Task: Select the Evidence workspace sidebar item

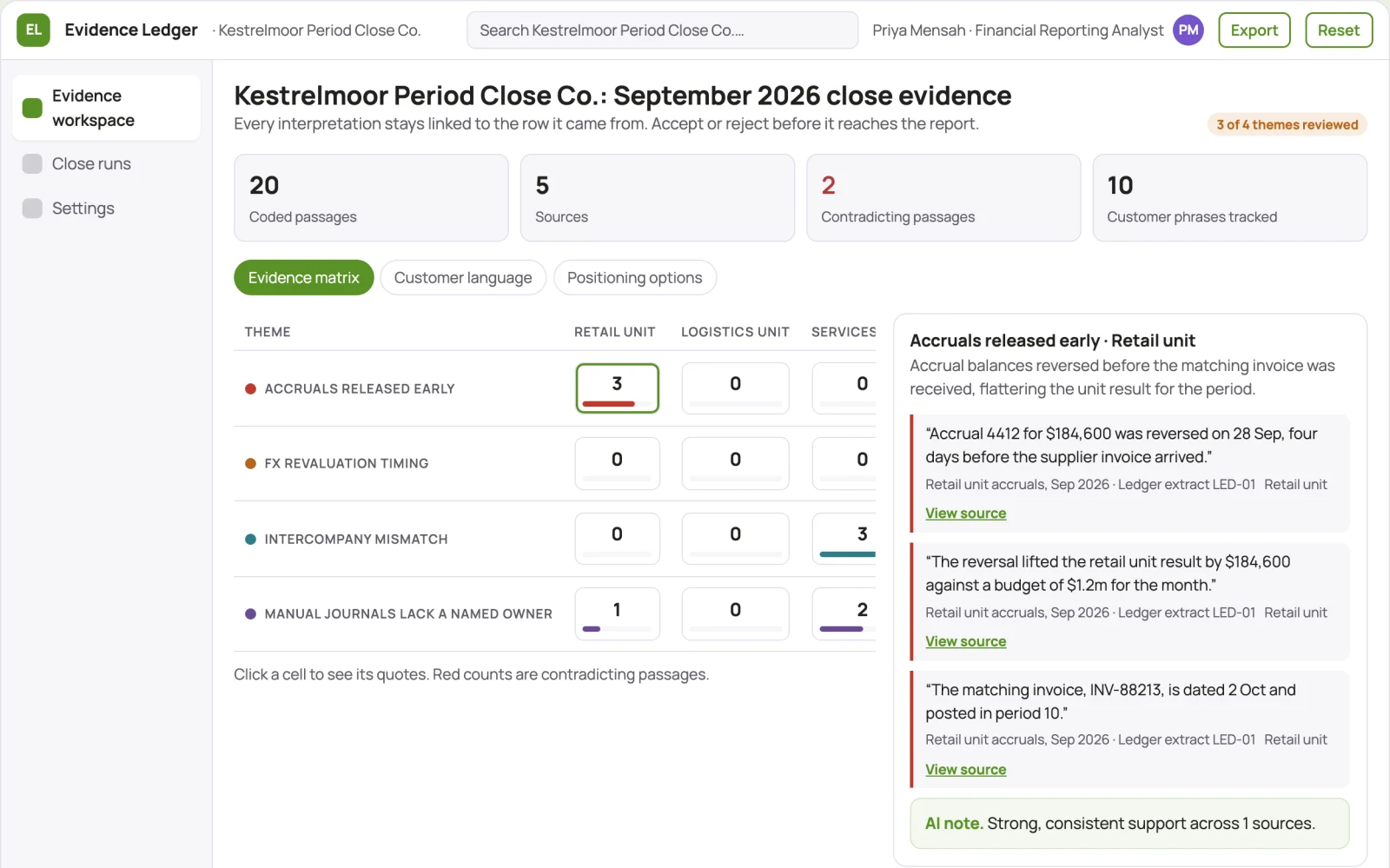Action: pyautogui.click(x=106, y=108)
